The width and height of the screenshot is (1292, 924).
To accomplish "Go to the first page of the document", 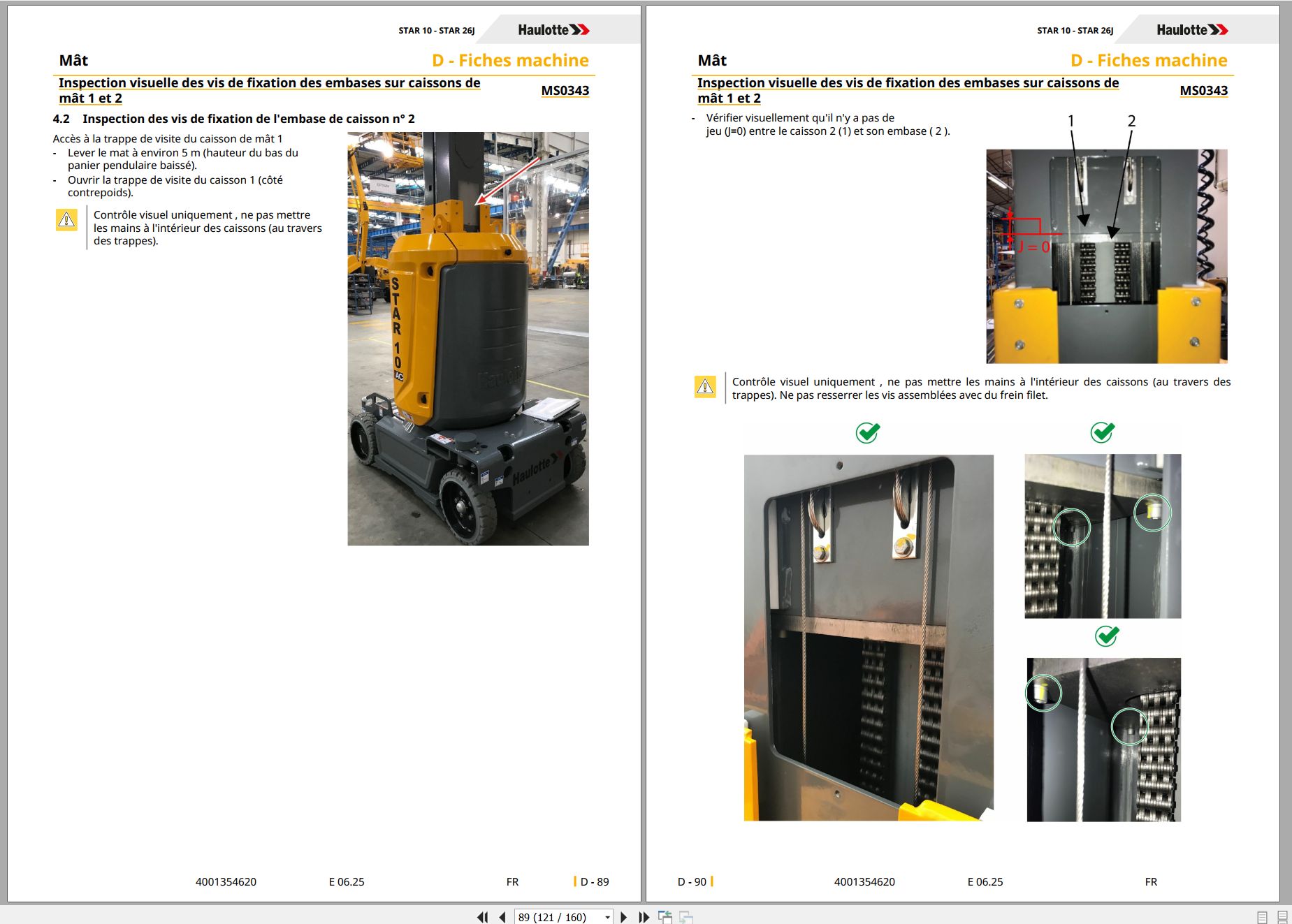I will pyautogui.click(x=482, y=917).
